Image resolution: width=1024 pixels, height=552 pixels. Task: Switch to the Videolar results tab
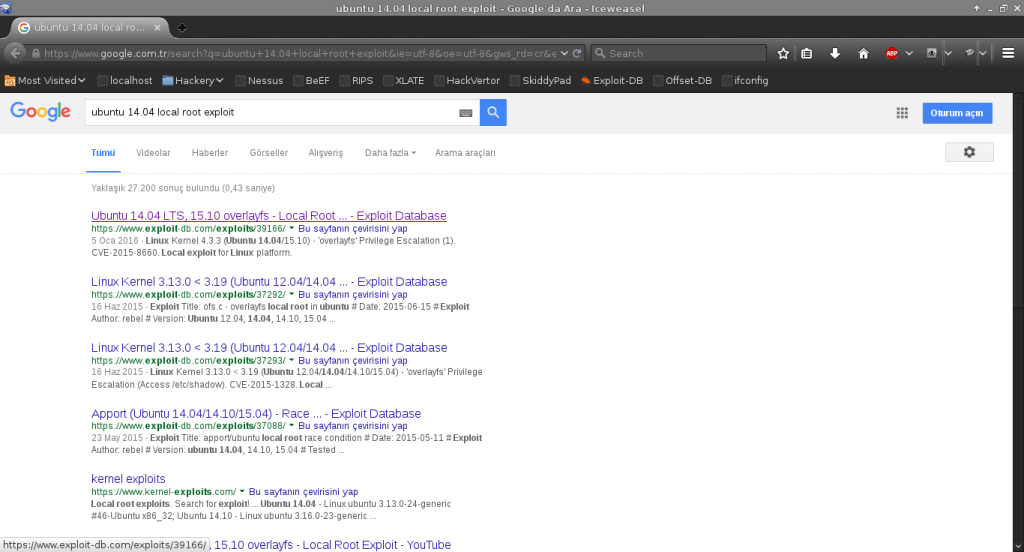click(x=153, y=153)
